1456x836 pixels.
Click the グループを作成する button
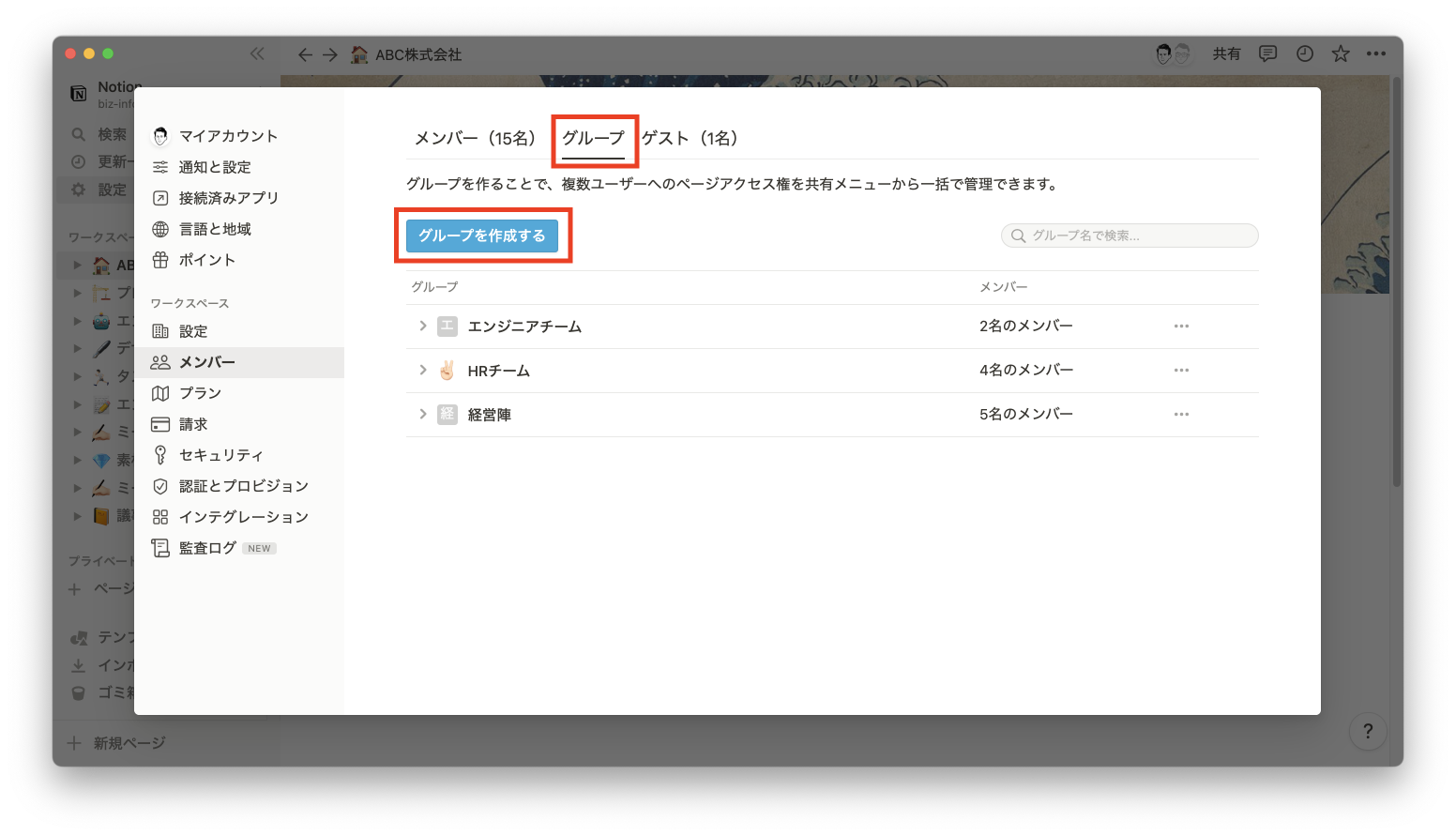pyautogui.click(x=482, y=236)
